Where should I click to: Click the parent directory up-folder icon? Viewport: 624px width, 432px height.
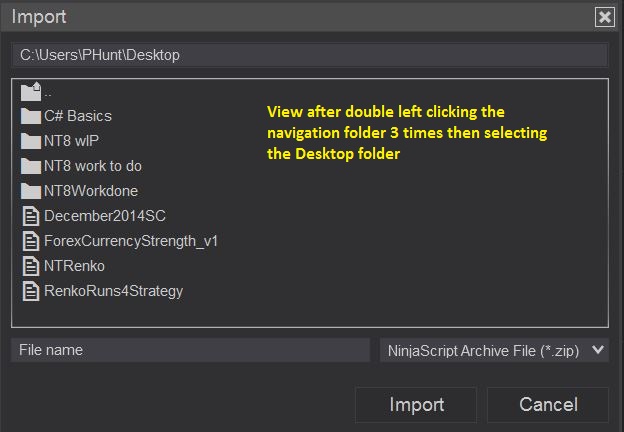30,92
